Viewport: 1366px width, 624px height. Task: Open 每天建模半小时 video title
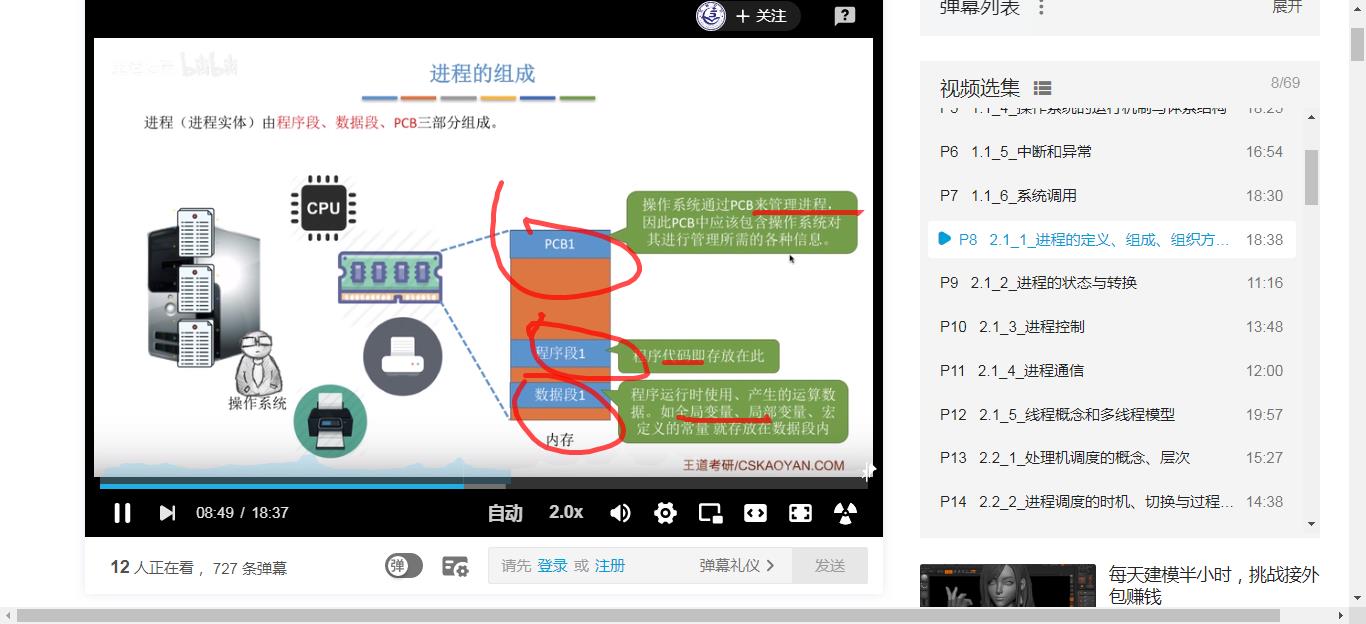click(x=1214, y=586)
